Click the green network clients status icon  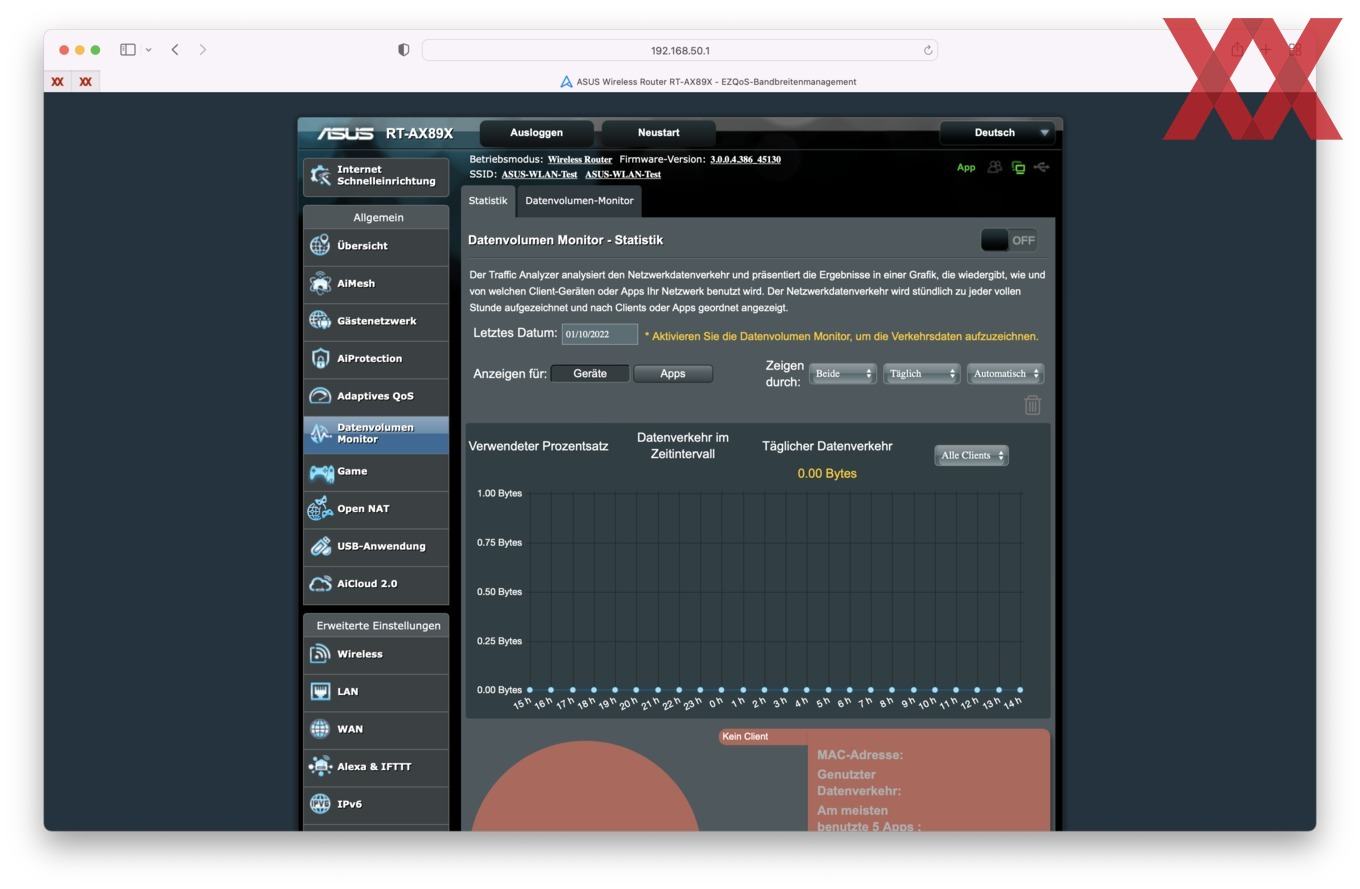[x=1018, y=168]
